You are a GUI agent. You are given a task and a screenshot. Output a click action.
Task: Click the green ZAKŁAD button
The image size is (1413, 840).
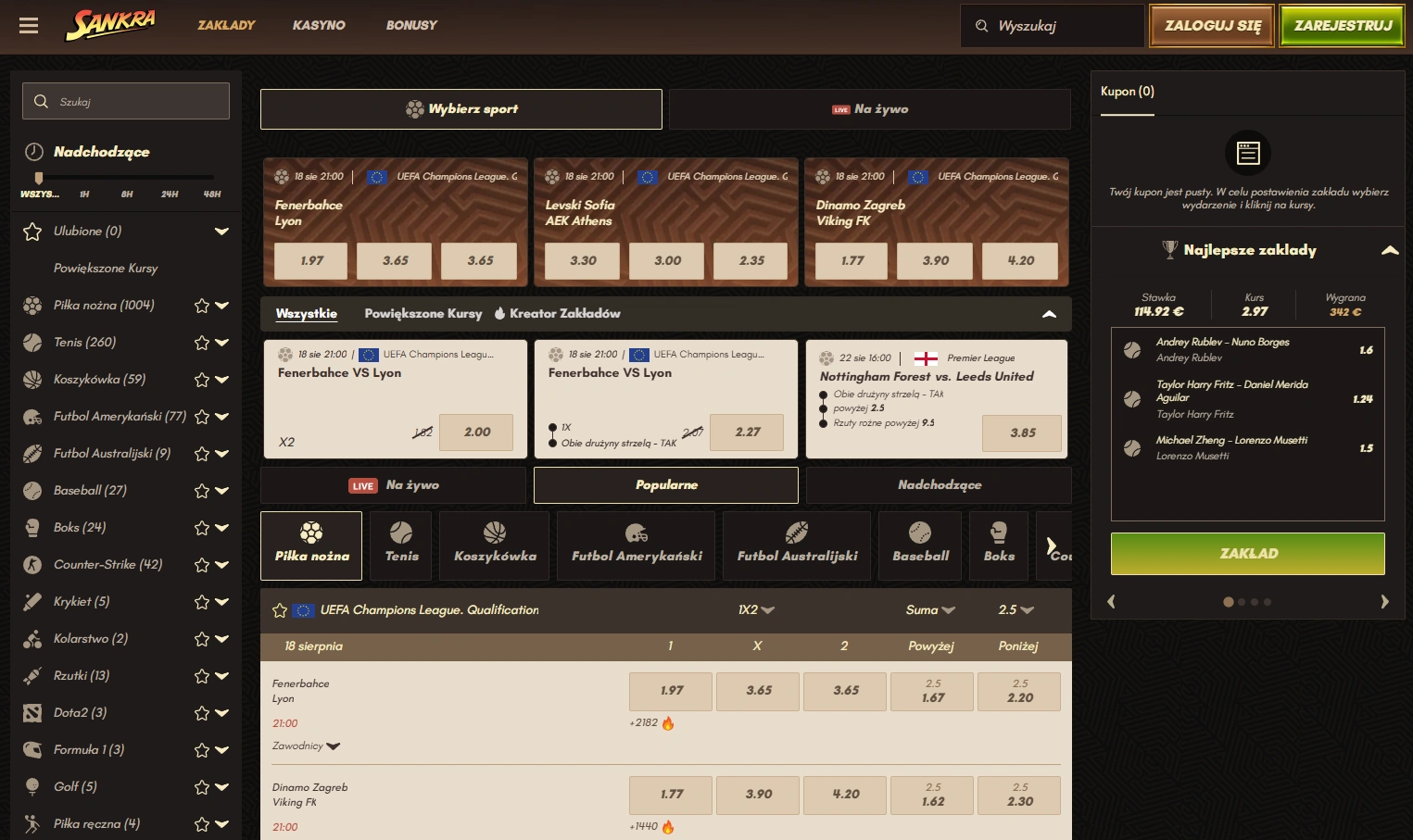(1248, 554)
